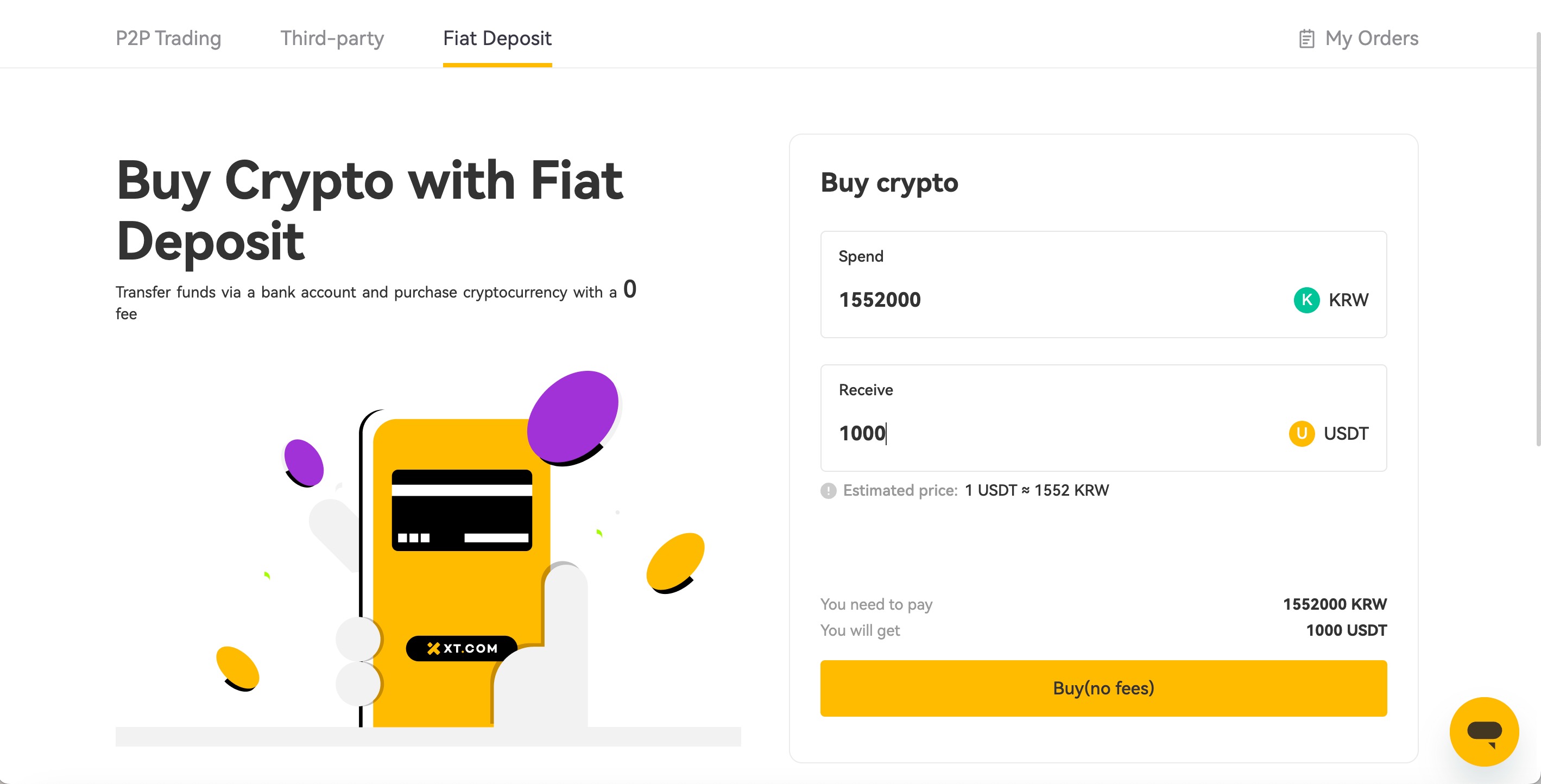Click the green KRW currency icon
The image size is (1541, 784).
[x=1306, y=300]
